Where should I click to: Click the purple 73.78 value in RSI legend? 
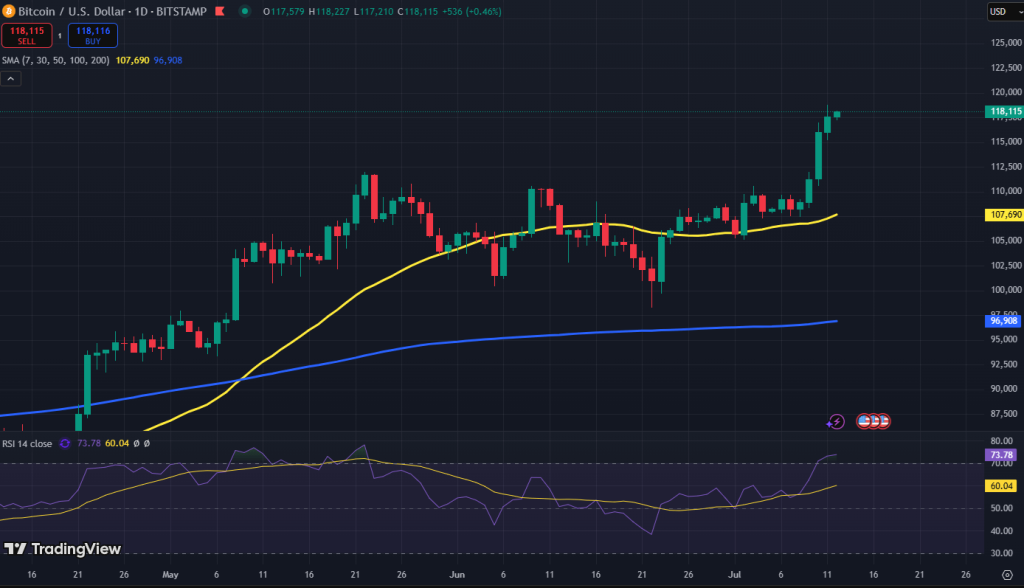(x=89, y=443)
